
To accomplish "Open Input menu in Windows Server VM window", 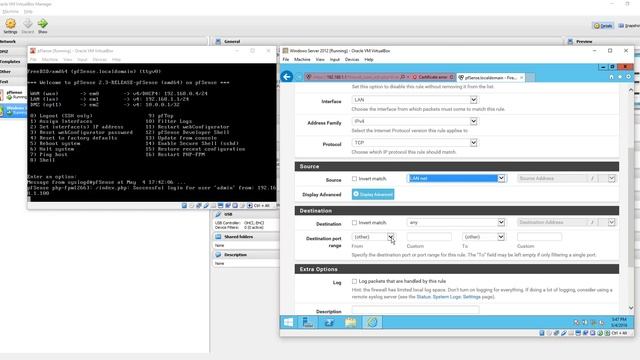I will (335, 60).
